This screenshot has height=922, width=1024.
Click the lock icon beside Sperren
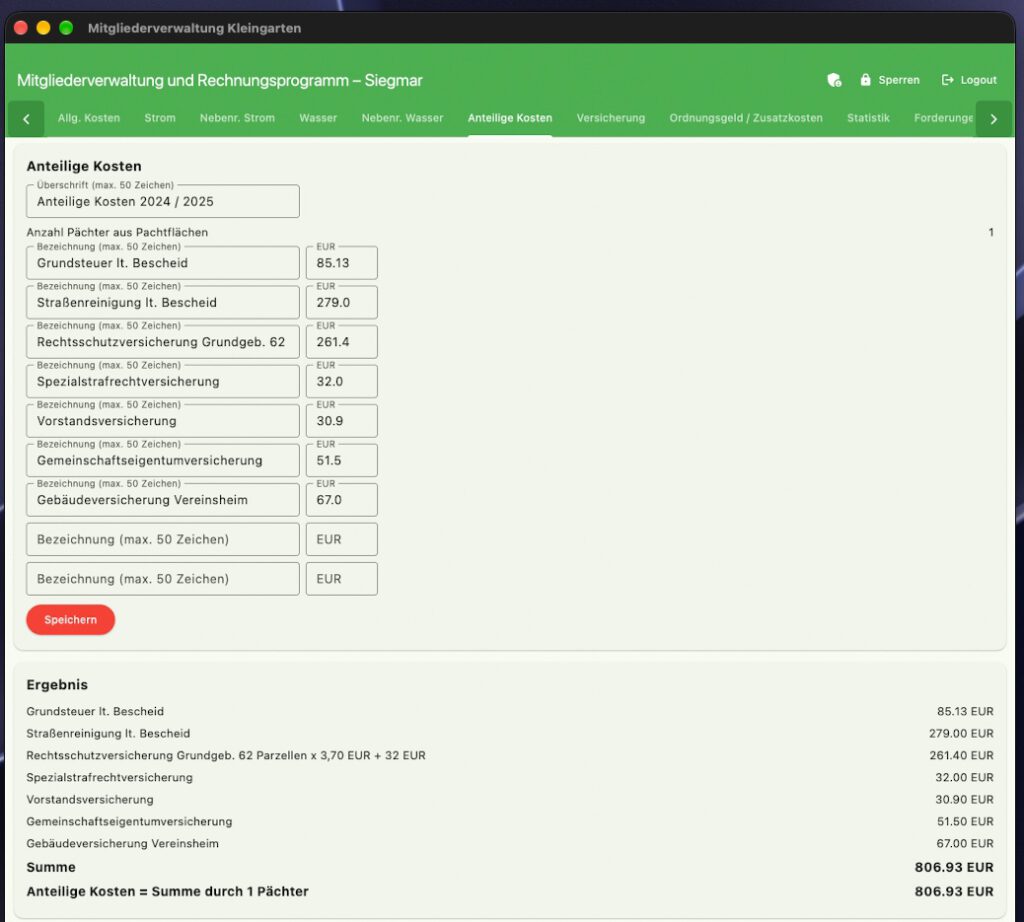[865, 80]
